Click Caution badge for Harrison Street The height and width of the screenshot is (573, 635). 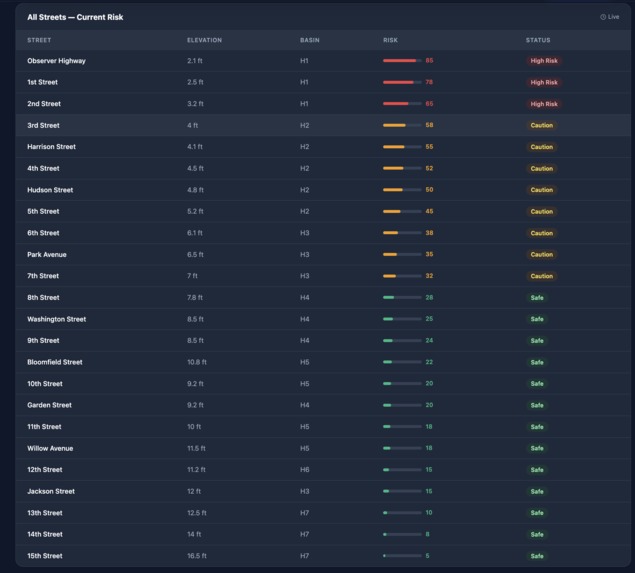point(541,147)
